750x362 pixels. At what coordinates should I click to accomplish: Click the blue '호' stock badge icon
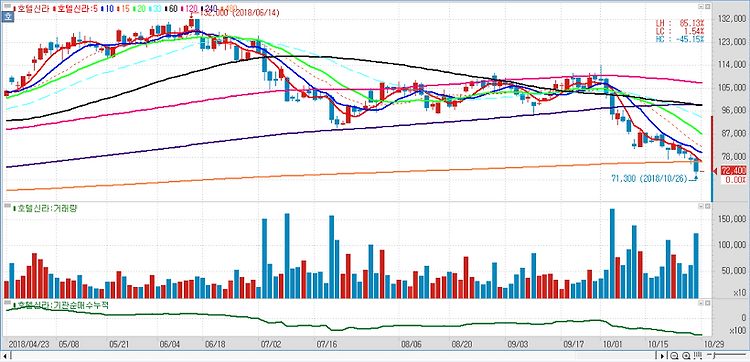coord(8,16)
